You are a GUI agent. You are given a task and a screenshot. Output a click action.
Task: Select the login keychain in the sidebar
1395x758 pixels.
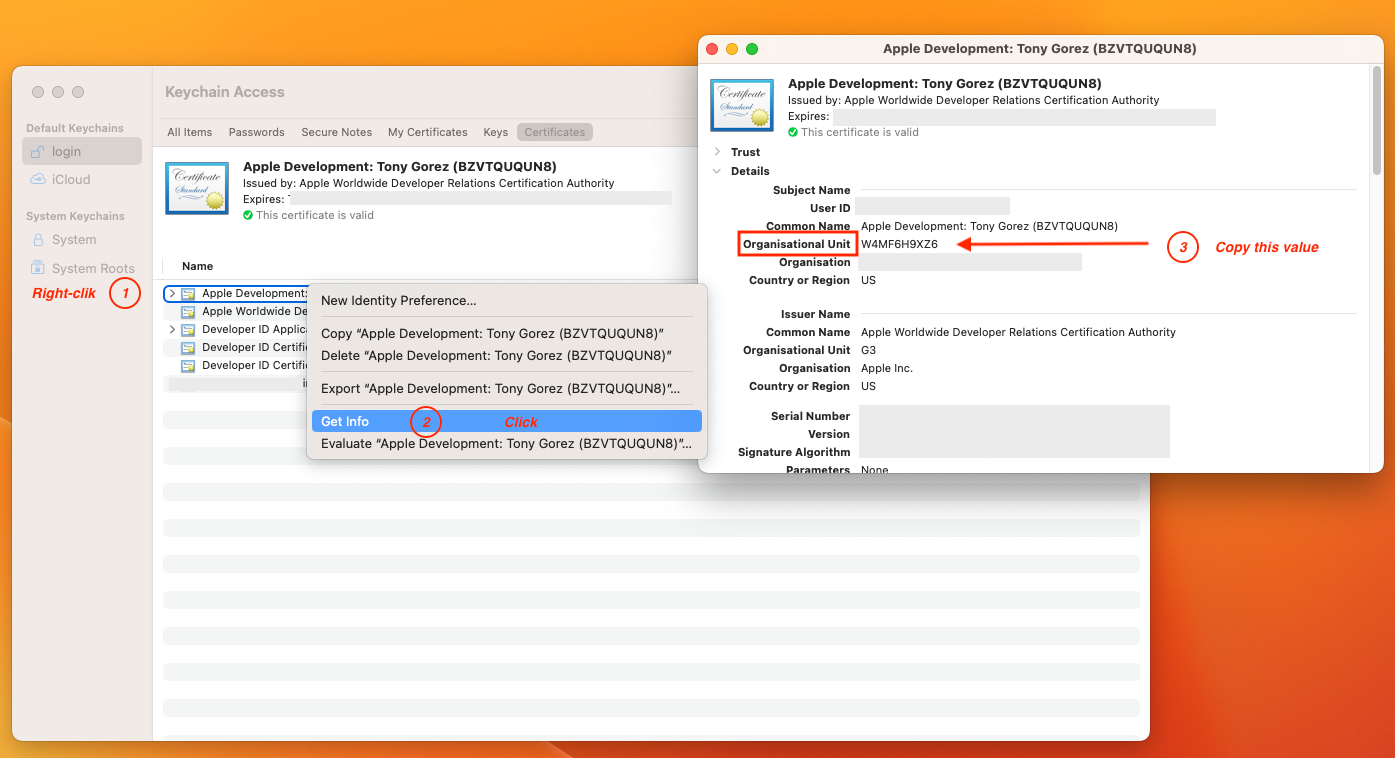pyautogui.click(x=81, y=150)
